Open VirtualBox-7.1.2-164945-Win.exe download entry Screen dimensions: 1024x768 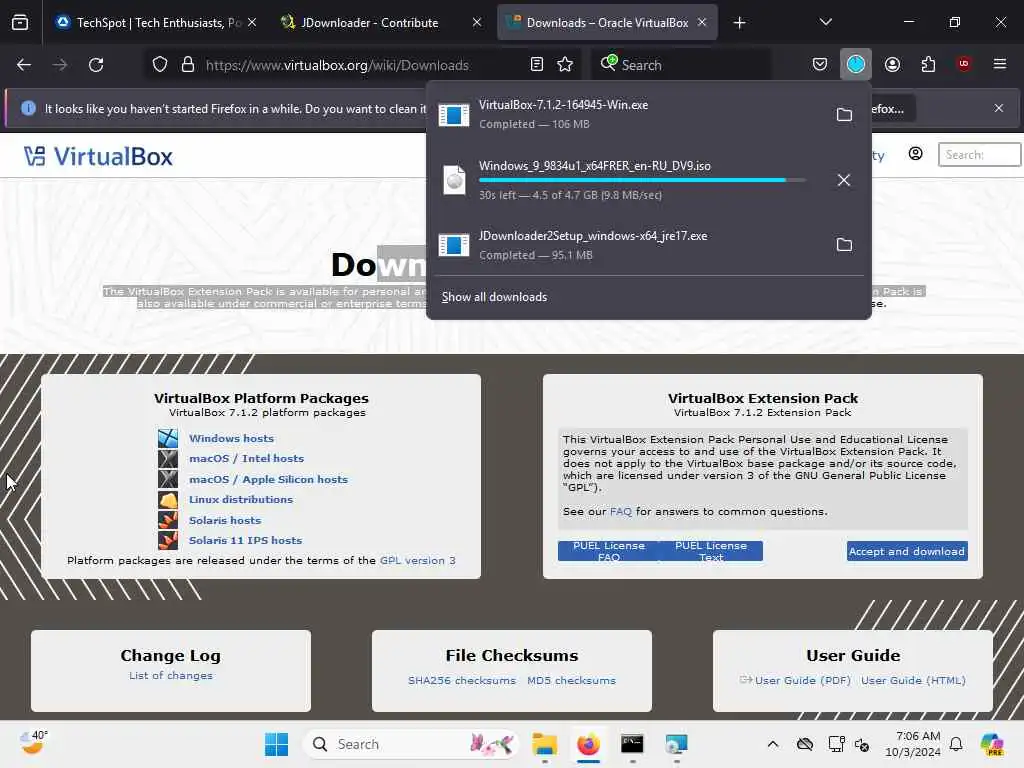click(x=627, y=114)
